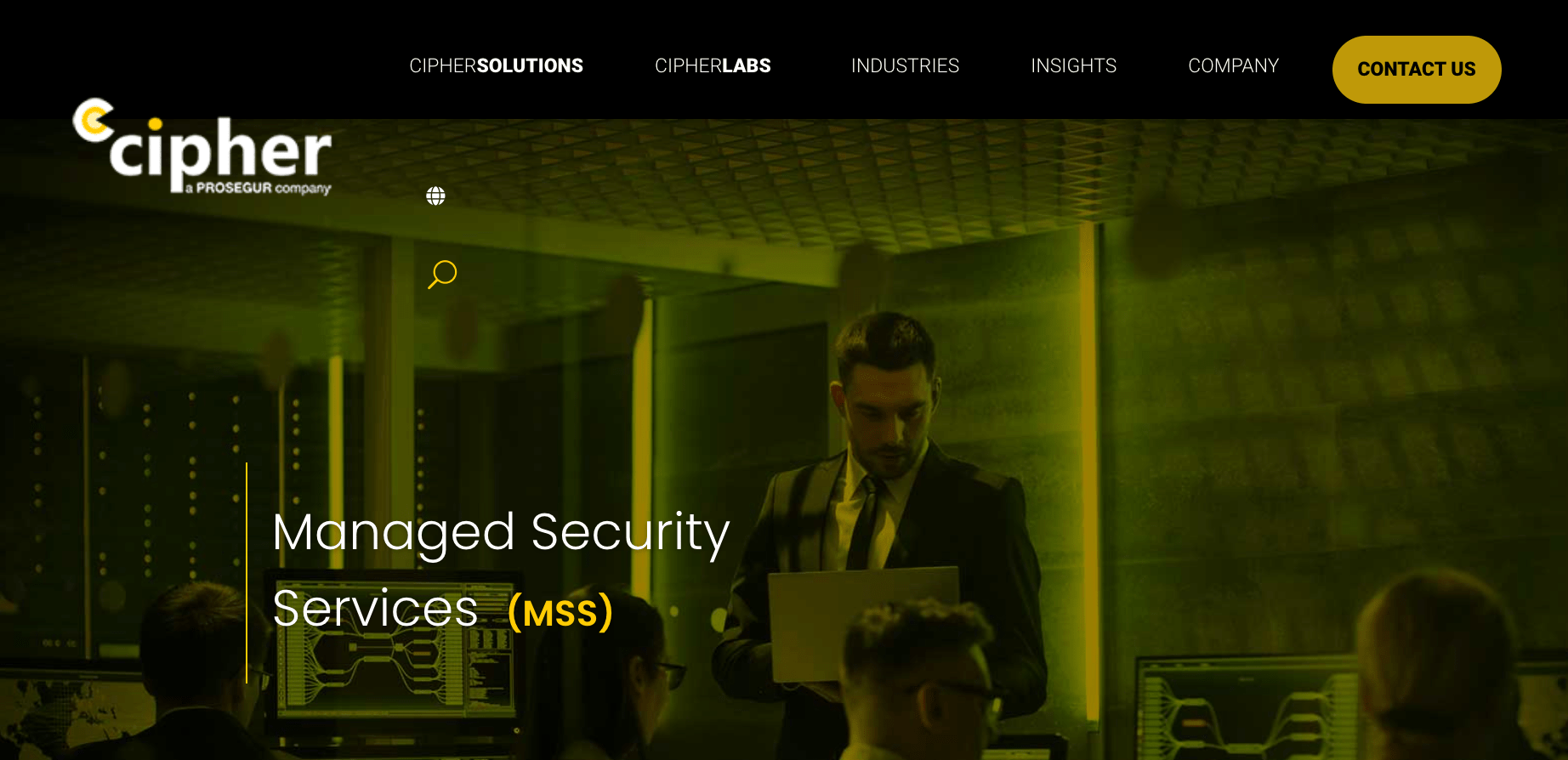Open the CIPHERLABS menu

pyautogui.click(x=713, y=65)
